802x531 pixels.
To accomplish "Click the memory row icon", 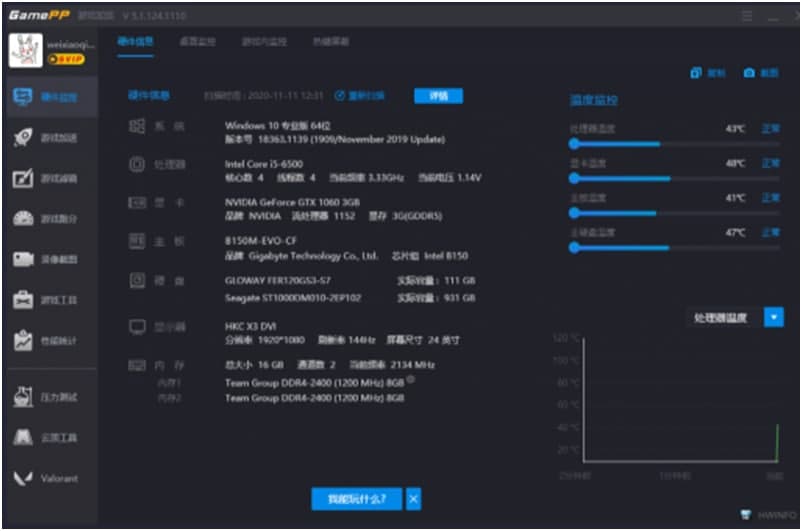I will click(137, 365).
